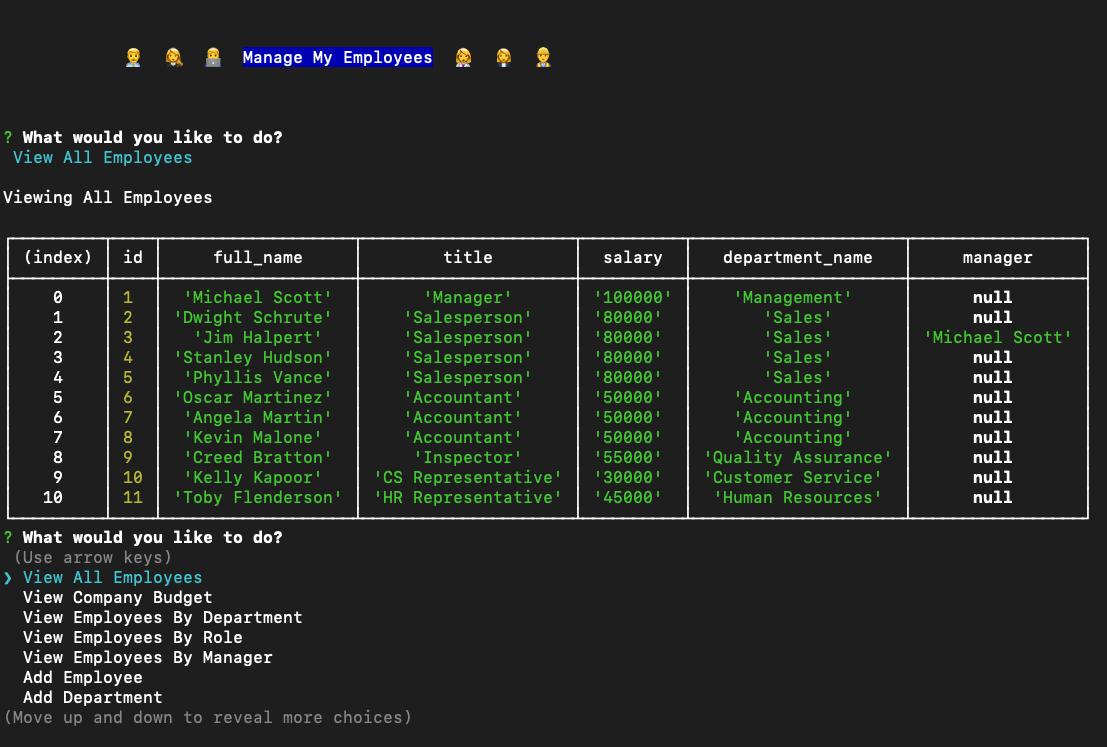Click the manager column header
This screenshot has height=747, width=1107.
point(998,258)
